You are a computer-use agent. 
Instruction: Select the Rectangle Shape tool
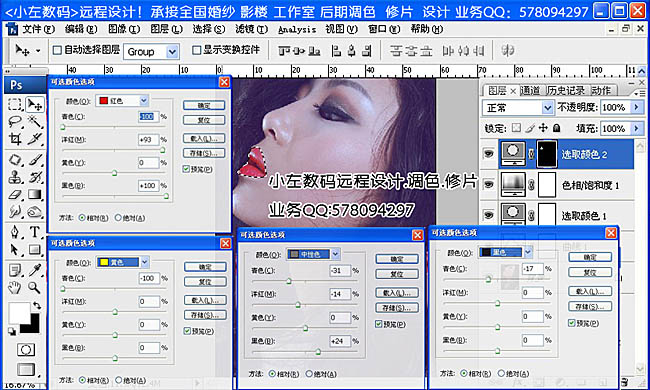35,250
